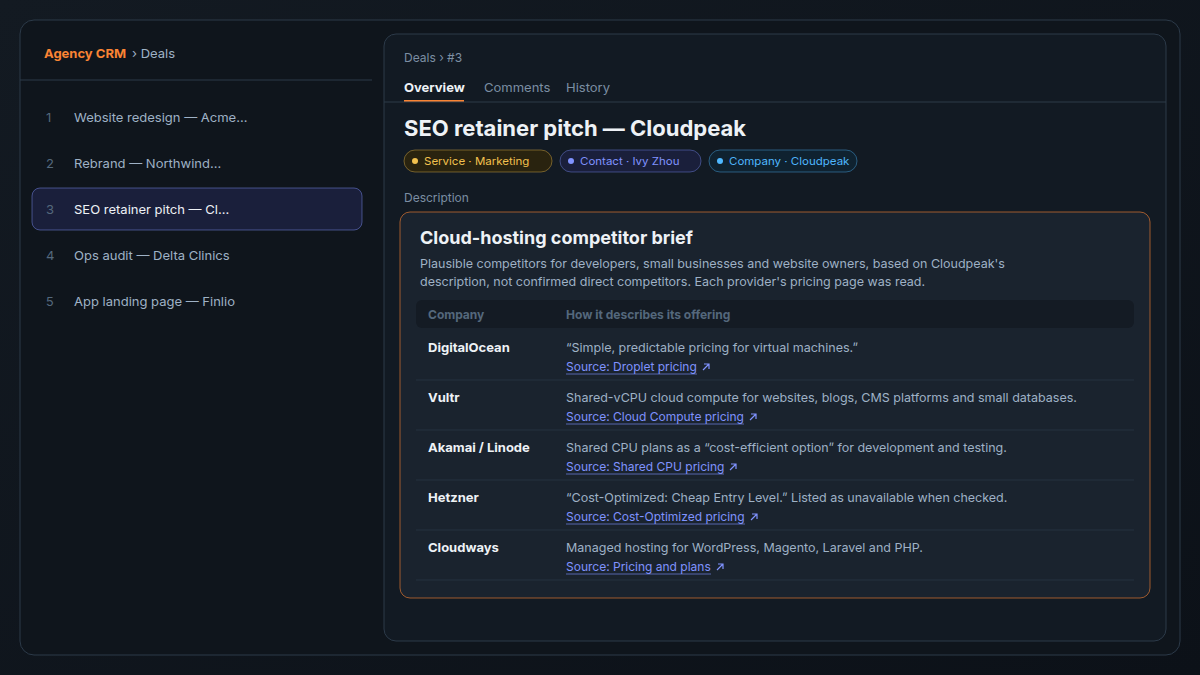Click the Deals breadcrumb in sidebar
The image size is (1200, 675).
(158, 54)
